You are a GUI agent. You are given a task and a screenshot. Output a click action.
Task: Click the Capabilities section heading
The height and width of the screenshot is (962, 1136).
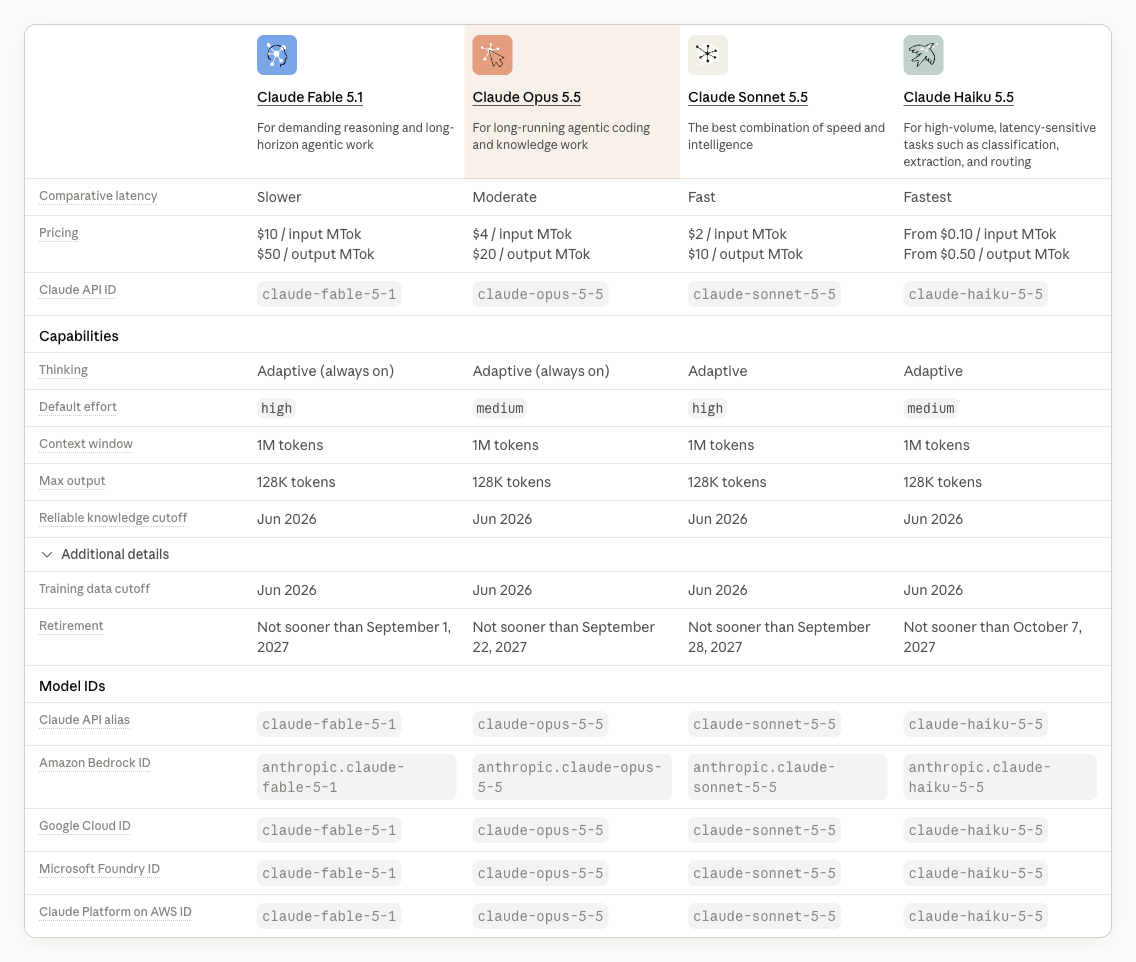[x=79, y=335]
